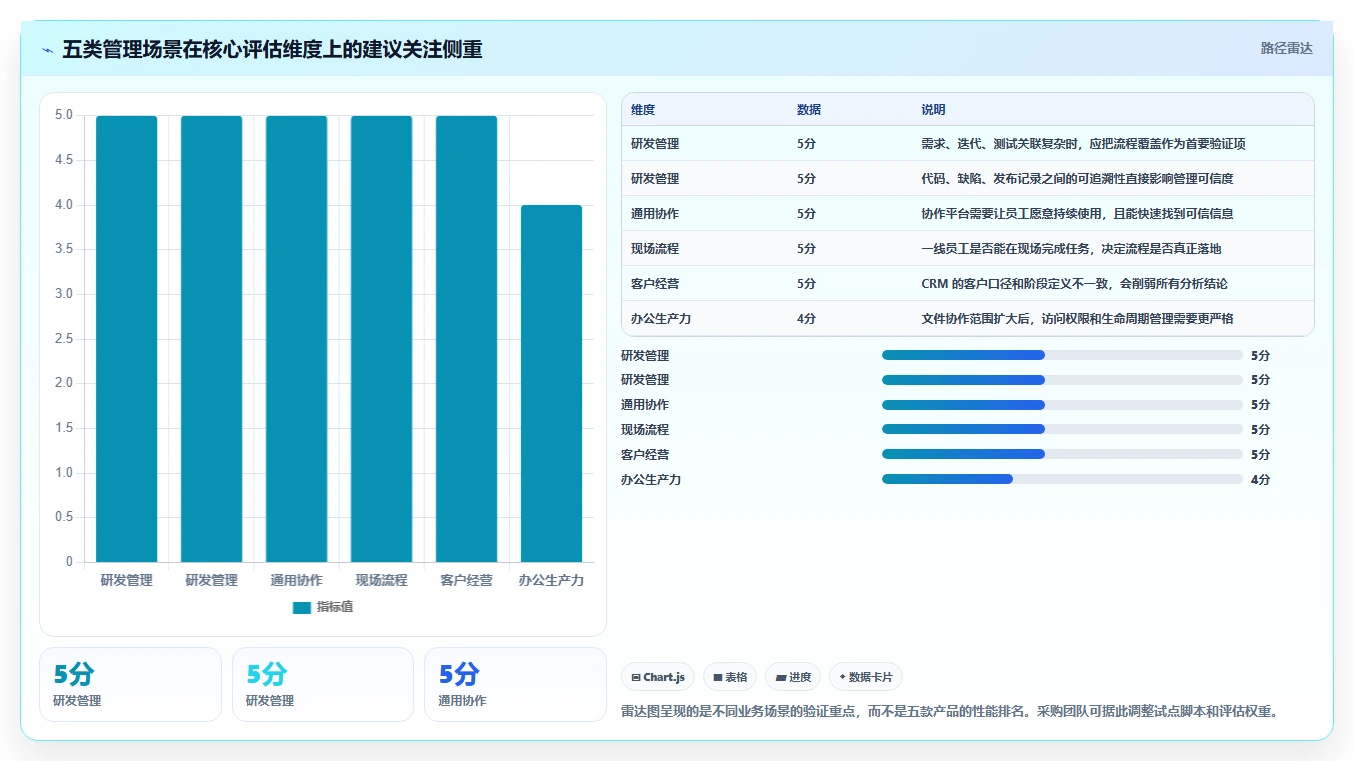The image size is (1354, 761).
Task: Click the 现场流程 bar in the chart
Action: 381,339
